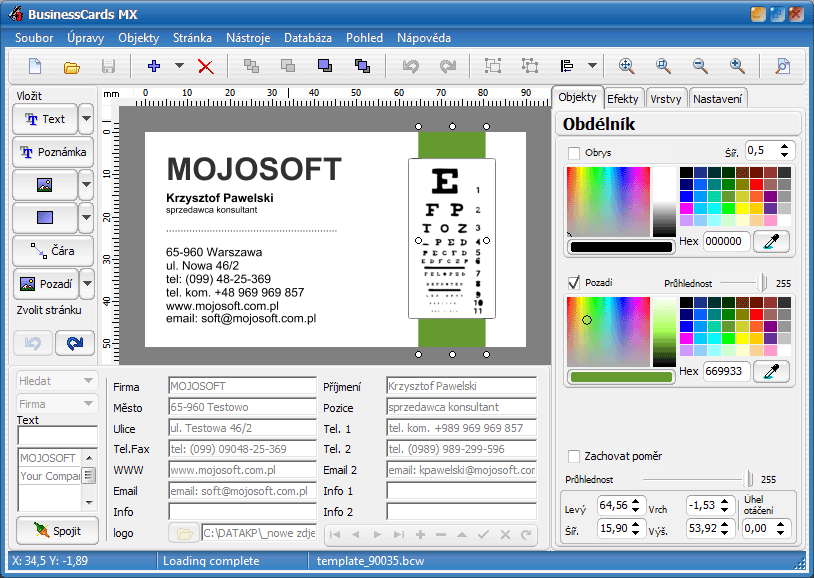Open the Pozadí insert dropdown arrow

point(86,284)
